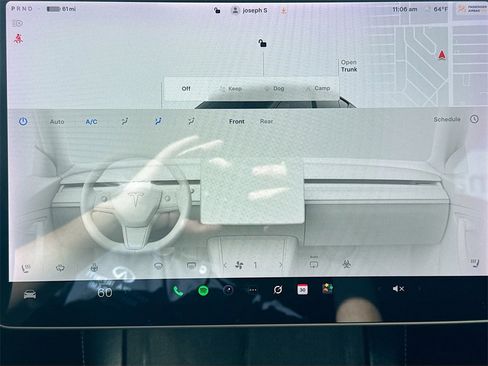Screen dimensions: 488x366
Task: Enable Auto climate mode
Action: click(57, 122)
